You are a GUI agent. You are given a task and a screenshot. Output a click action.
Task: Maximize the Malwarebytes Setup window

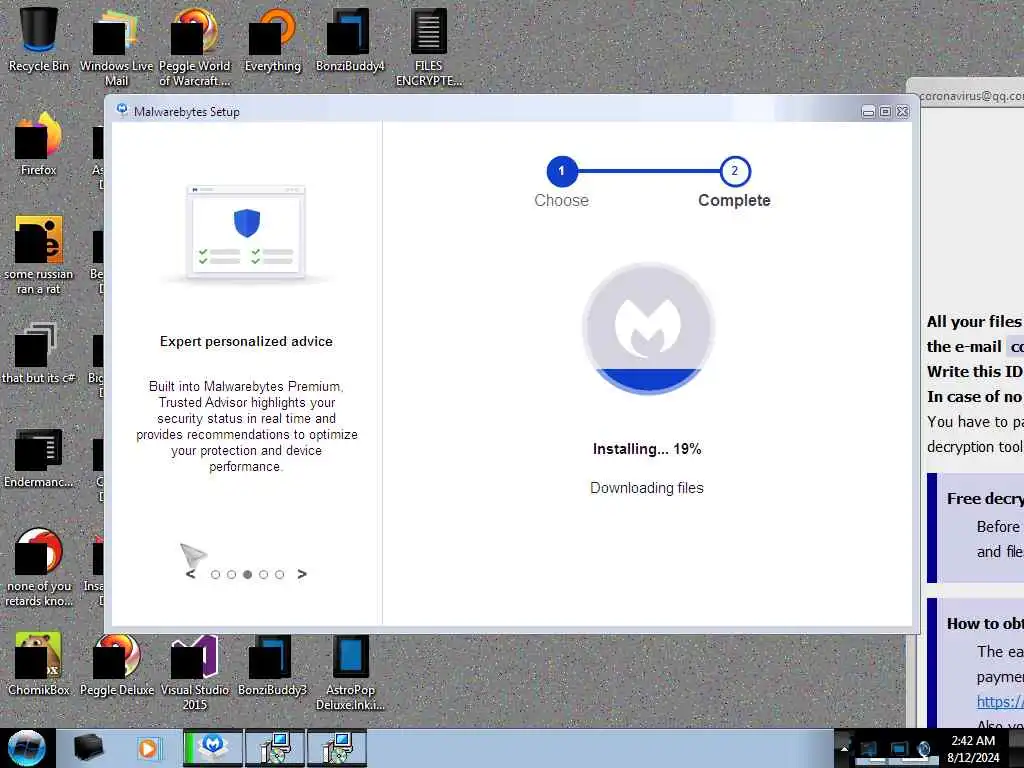[886, 112]
